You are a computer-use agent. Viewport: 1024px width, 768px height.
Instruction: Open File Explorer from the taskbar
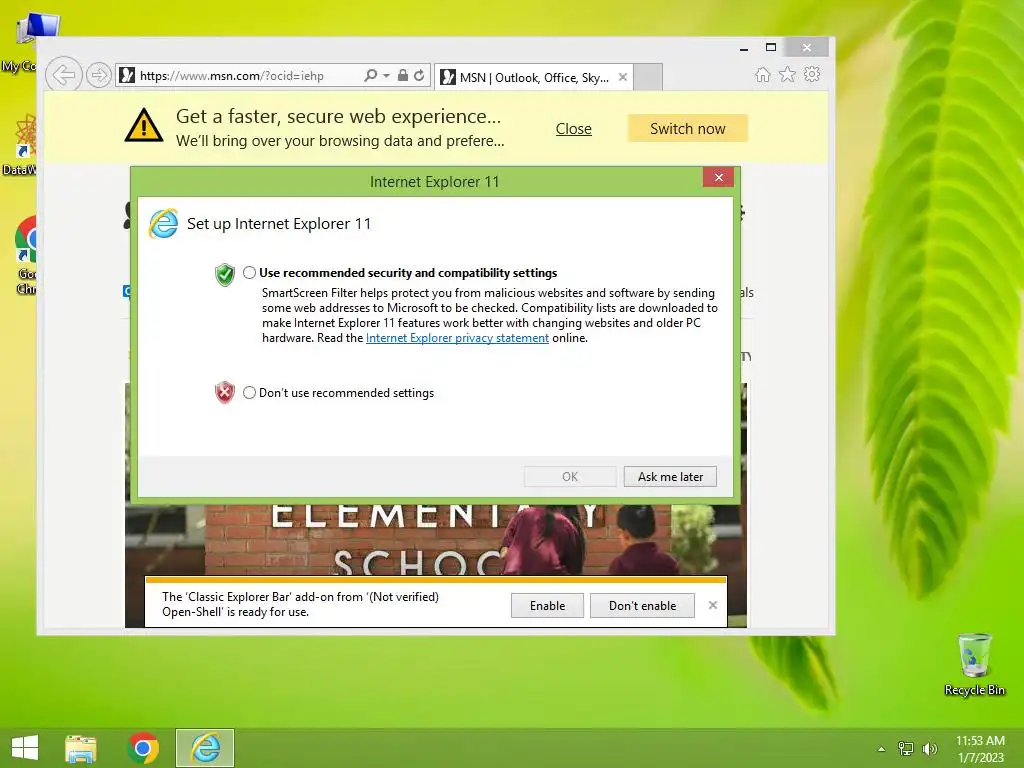click(81, 748)
